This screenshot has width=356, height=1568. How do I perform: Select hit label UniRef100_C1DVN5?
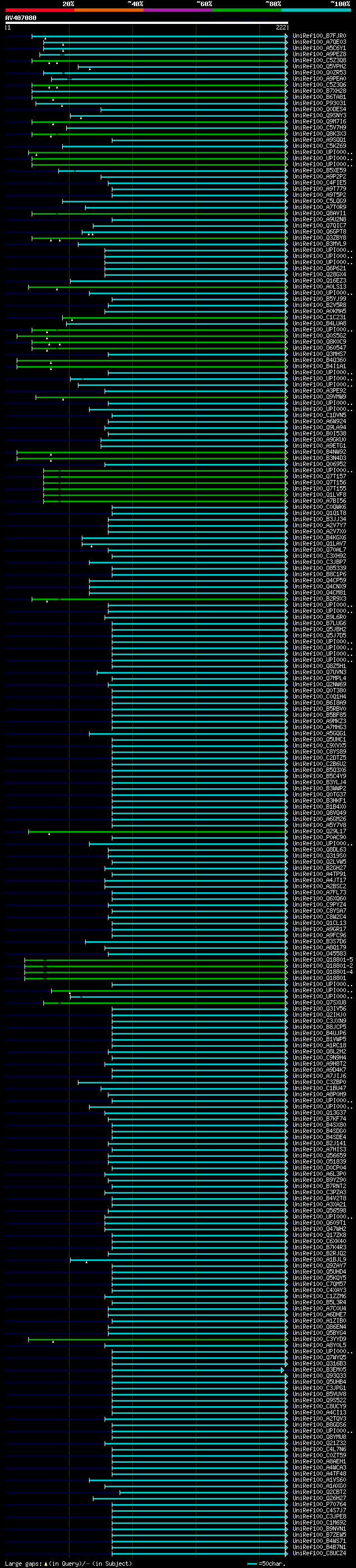point(319,415)
